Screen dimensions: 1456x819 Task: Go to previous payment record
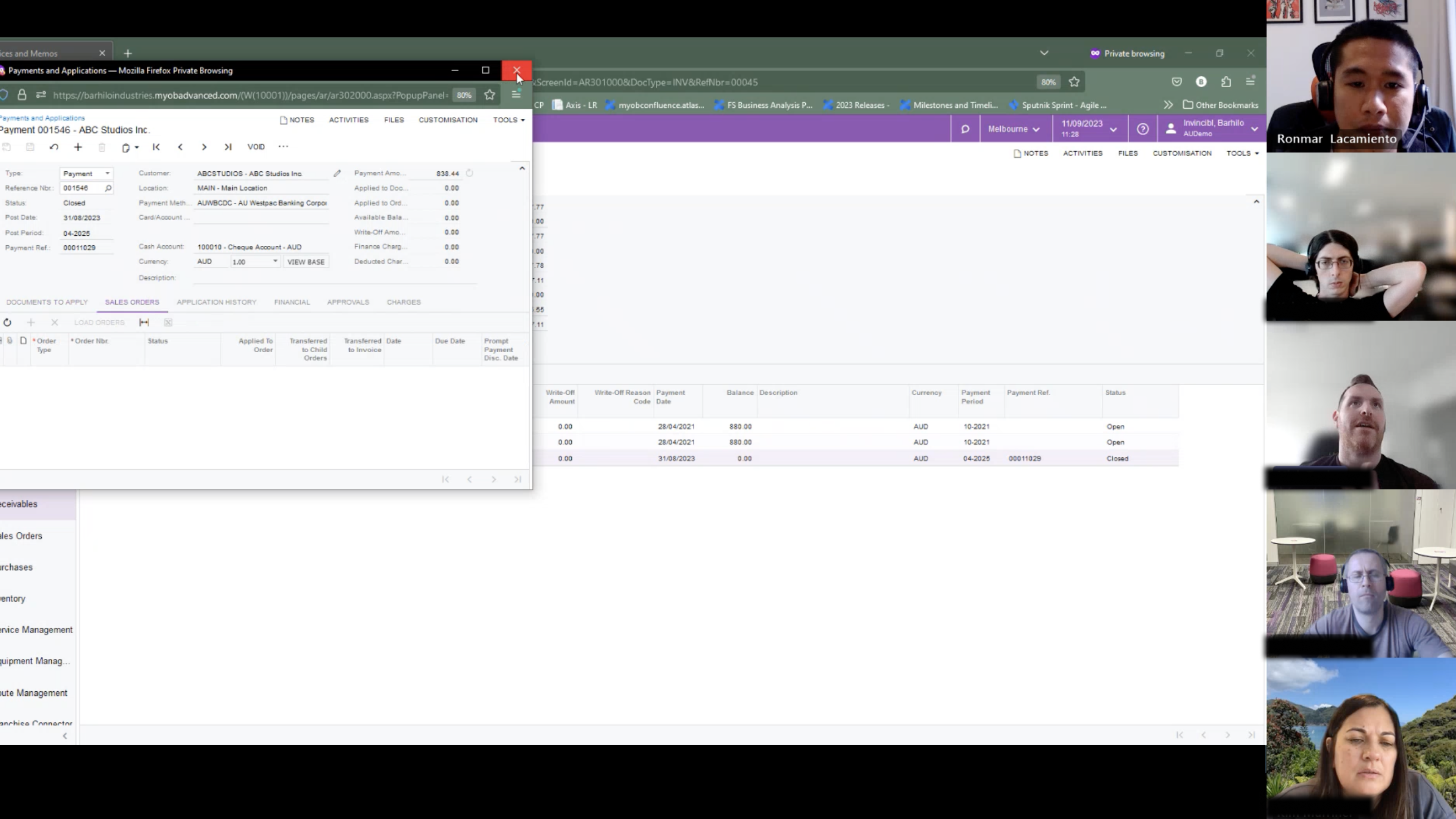180,147
